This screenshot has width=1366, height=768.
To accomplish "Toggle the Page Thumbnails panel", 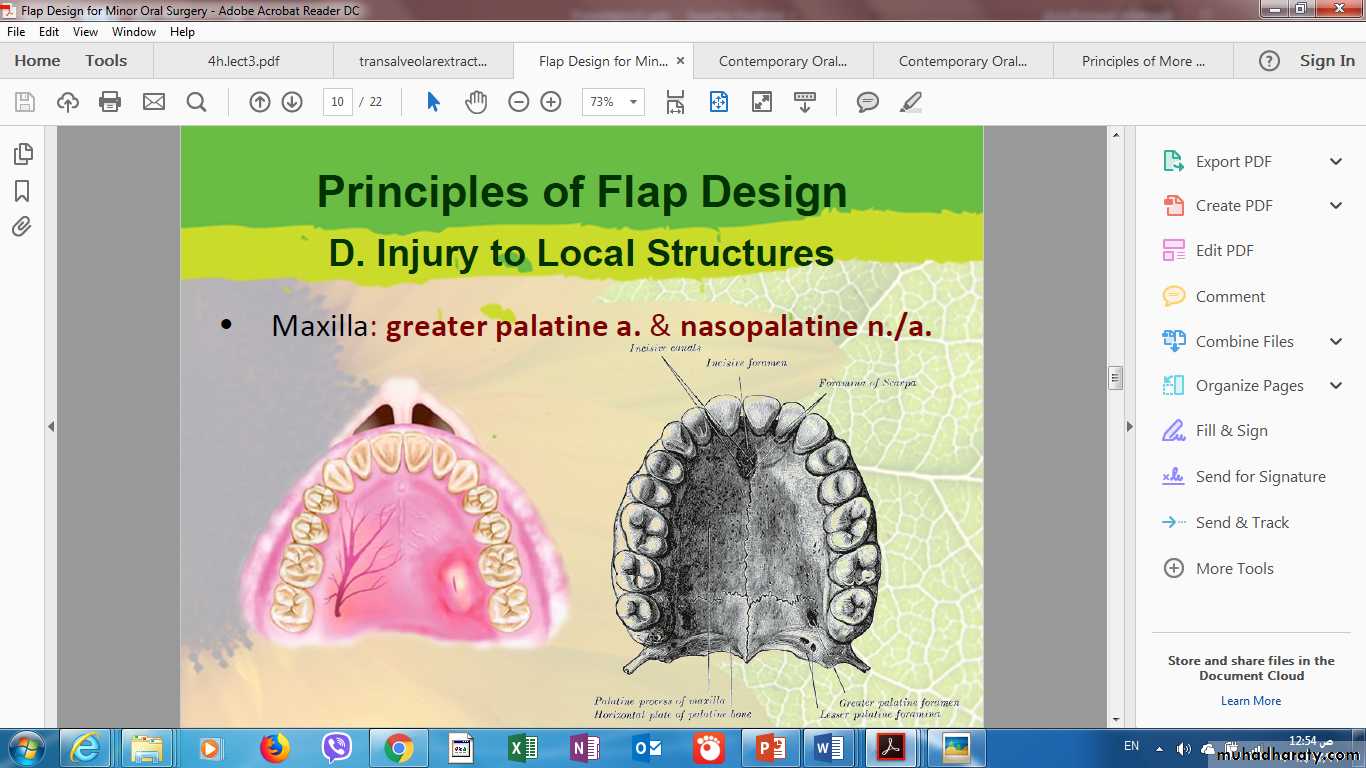I will pyautogui.click(x=22, y=154).
